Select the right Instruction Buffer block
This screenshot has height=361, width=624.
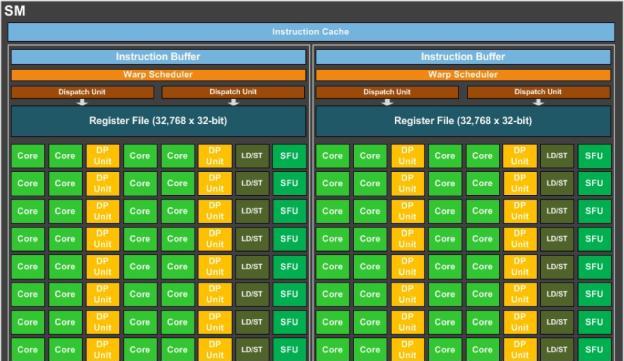point(463,57)
